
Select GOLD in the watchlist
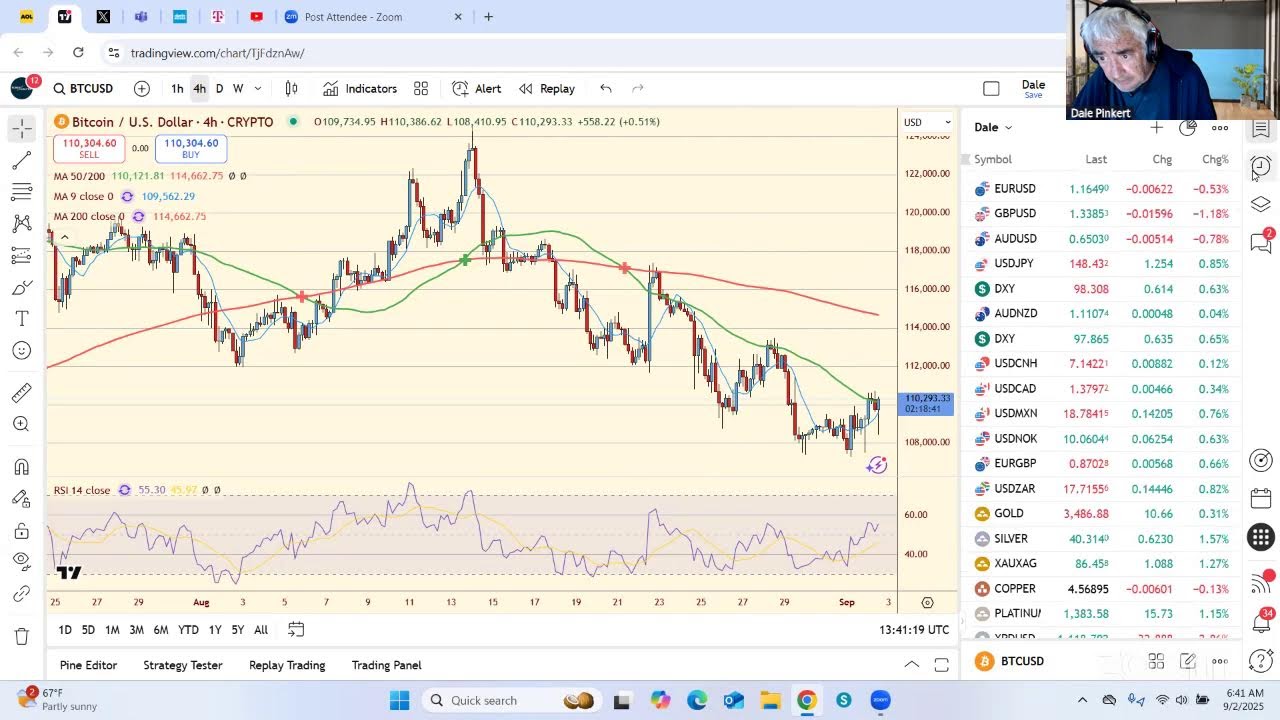pyautogui.click(x=1101, y=513)
